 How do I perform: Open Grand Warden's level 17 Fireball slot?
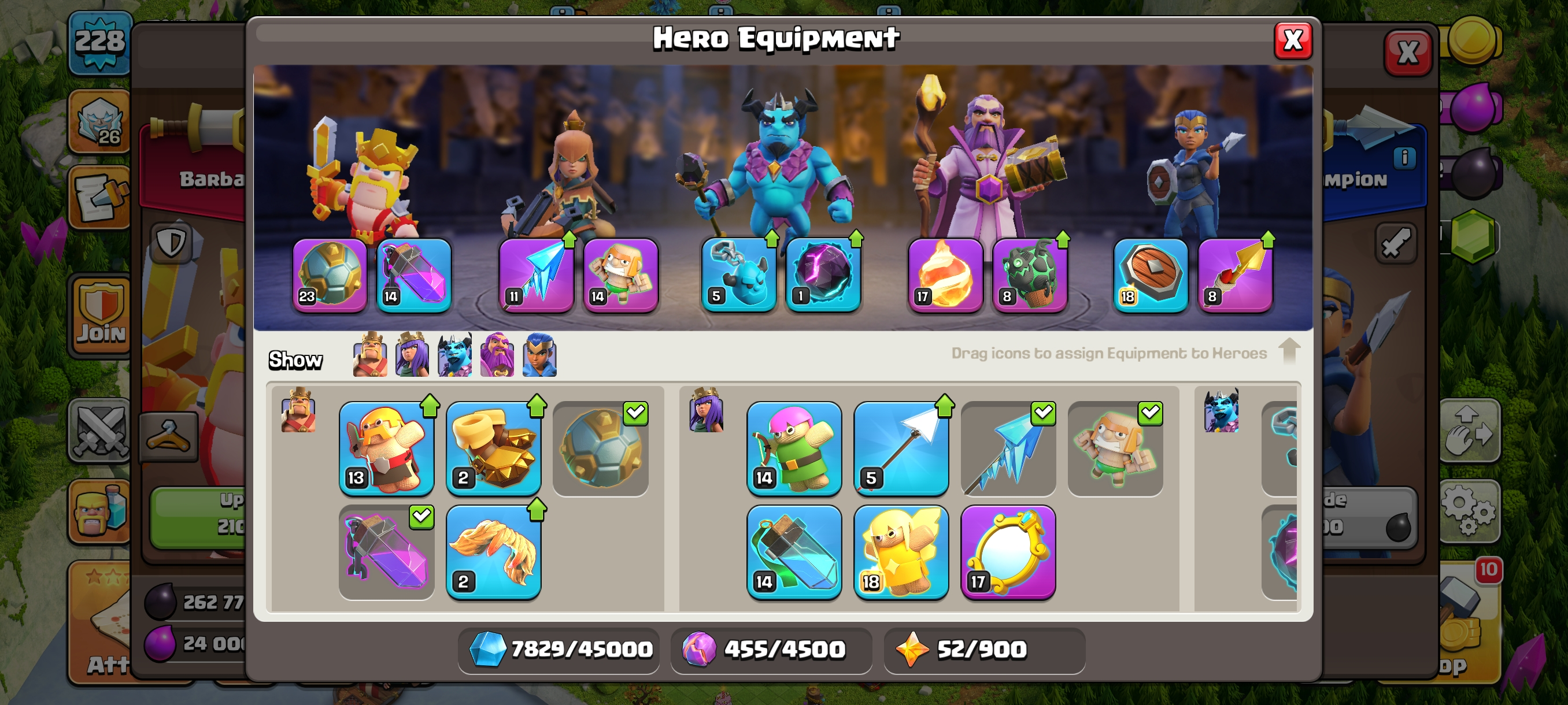[945, 275]
